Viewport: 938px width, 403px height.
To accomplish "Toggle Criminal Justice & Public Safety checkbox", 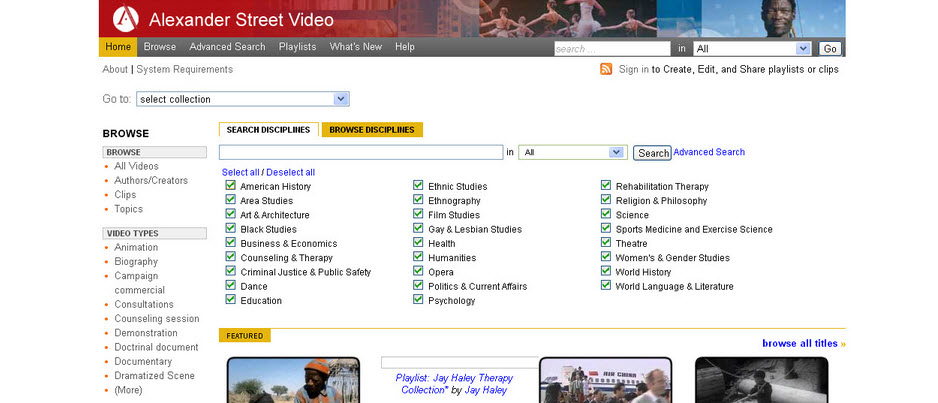I will 231,271.
